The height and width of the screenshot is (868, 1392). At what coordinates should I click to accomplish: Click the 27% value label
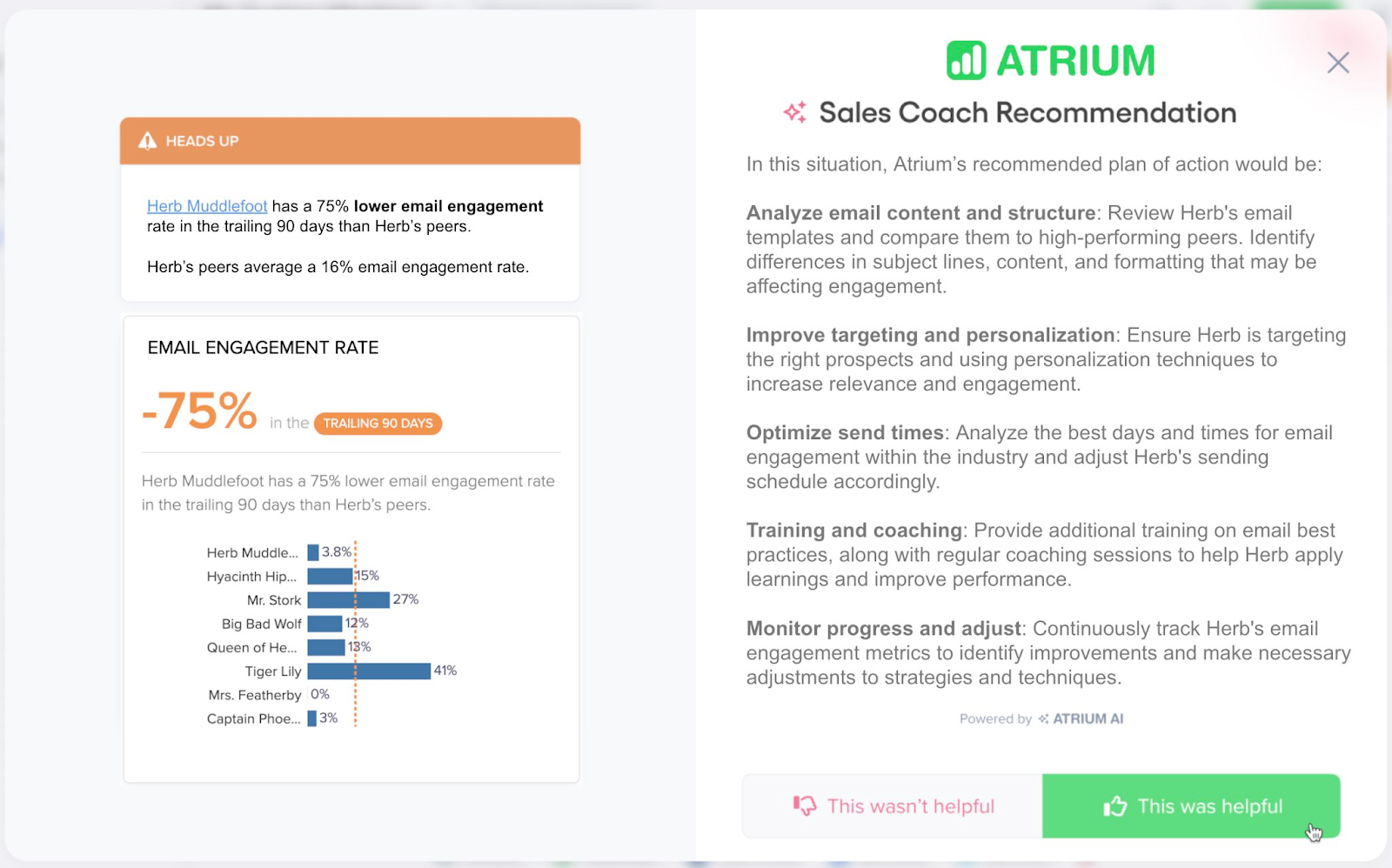(x=406, y=599)
